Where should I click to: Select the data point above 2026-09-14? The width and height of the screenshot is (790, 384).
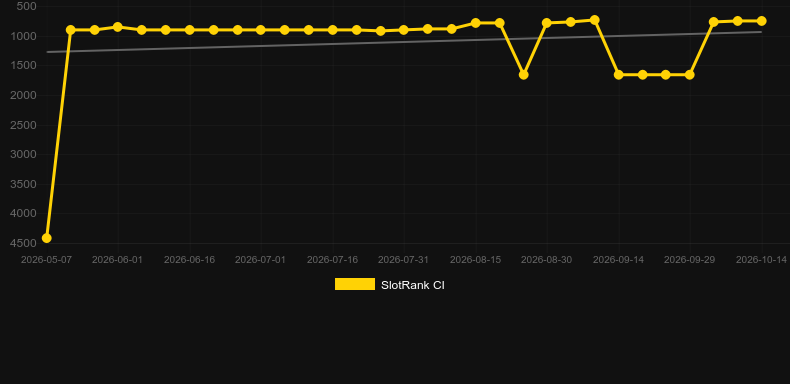(x=619, y=75)
